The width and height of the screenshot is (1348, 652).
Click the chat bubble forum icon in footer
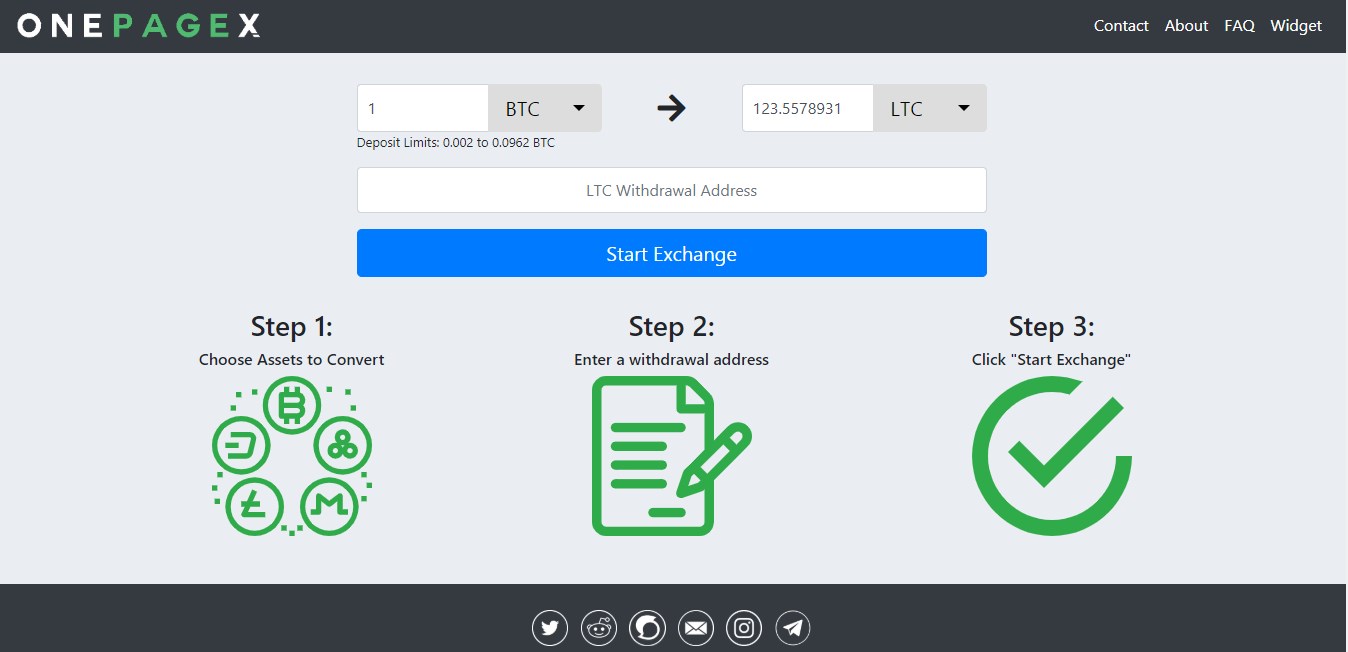click(647, 628)
